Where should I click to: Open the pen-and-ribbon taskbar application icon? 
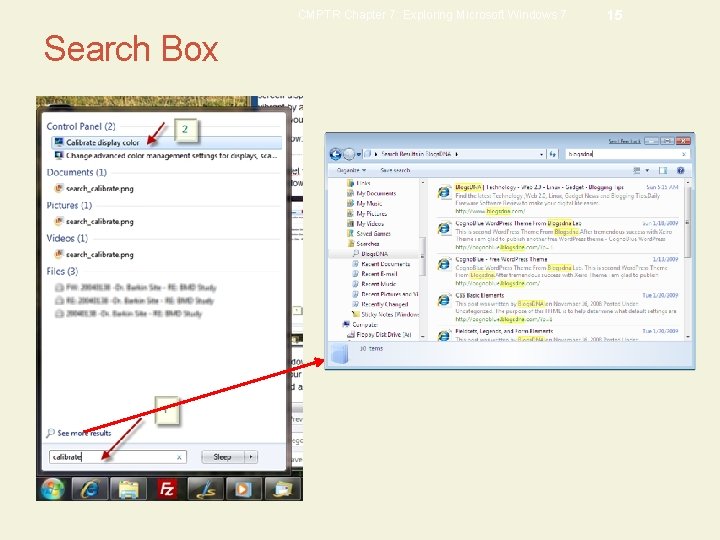[205, 489]
